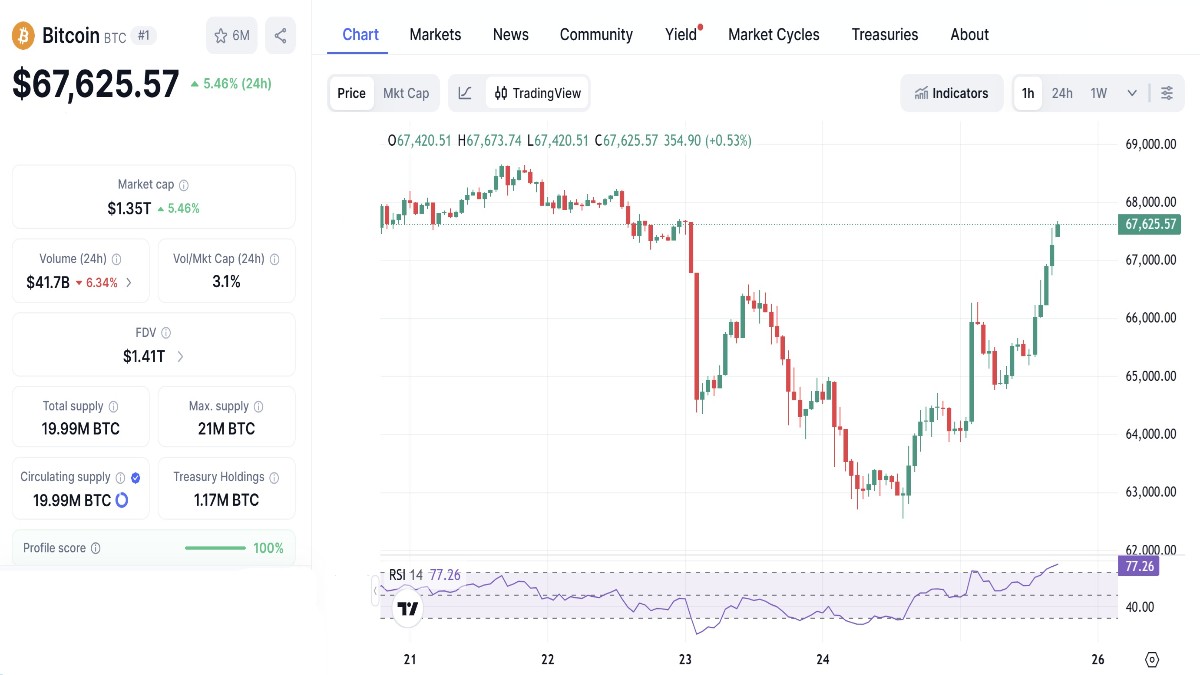
Task: Click the 67,625.57 price axis label
Action: coord(1149,224)
